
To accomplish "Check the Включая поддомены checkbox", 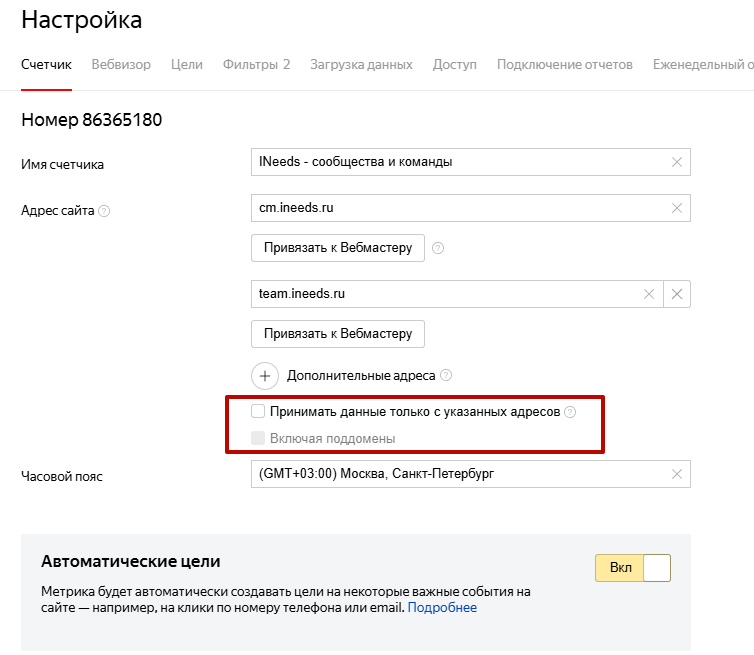I will [258, 438].
